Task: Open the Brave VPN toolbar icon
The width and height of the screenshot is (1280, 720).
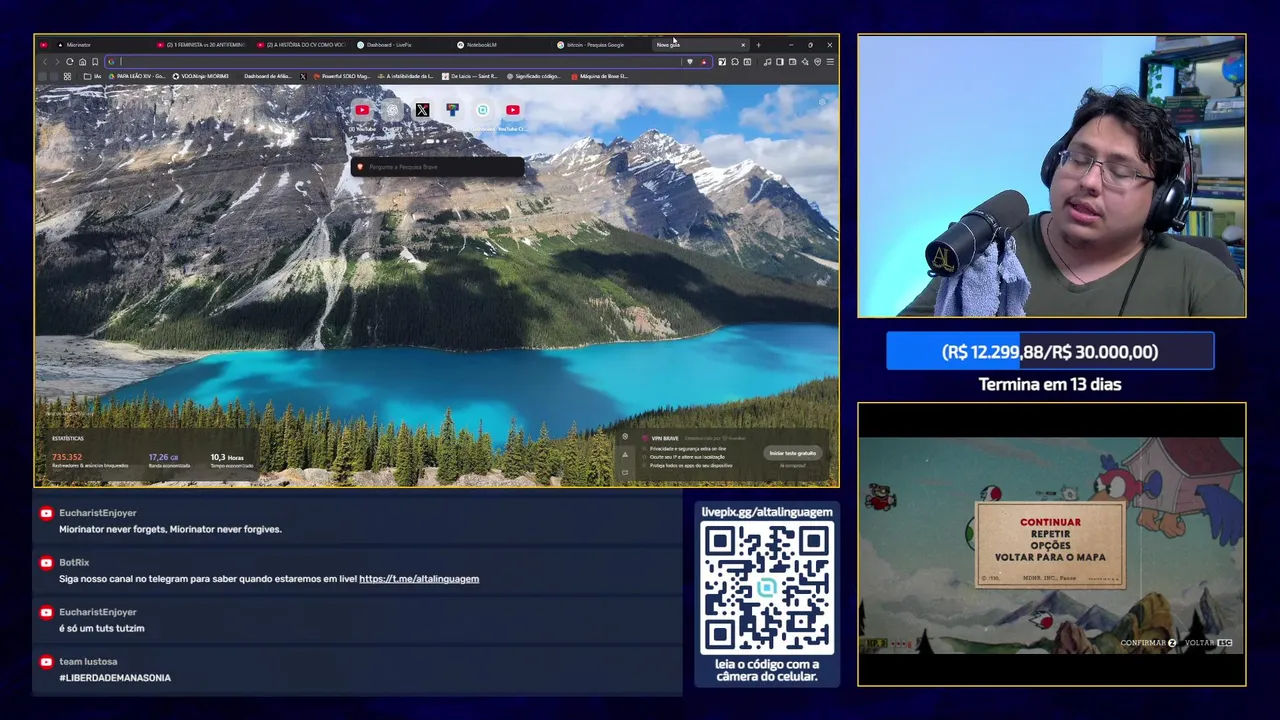Action: click(x=818, y=62)
